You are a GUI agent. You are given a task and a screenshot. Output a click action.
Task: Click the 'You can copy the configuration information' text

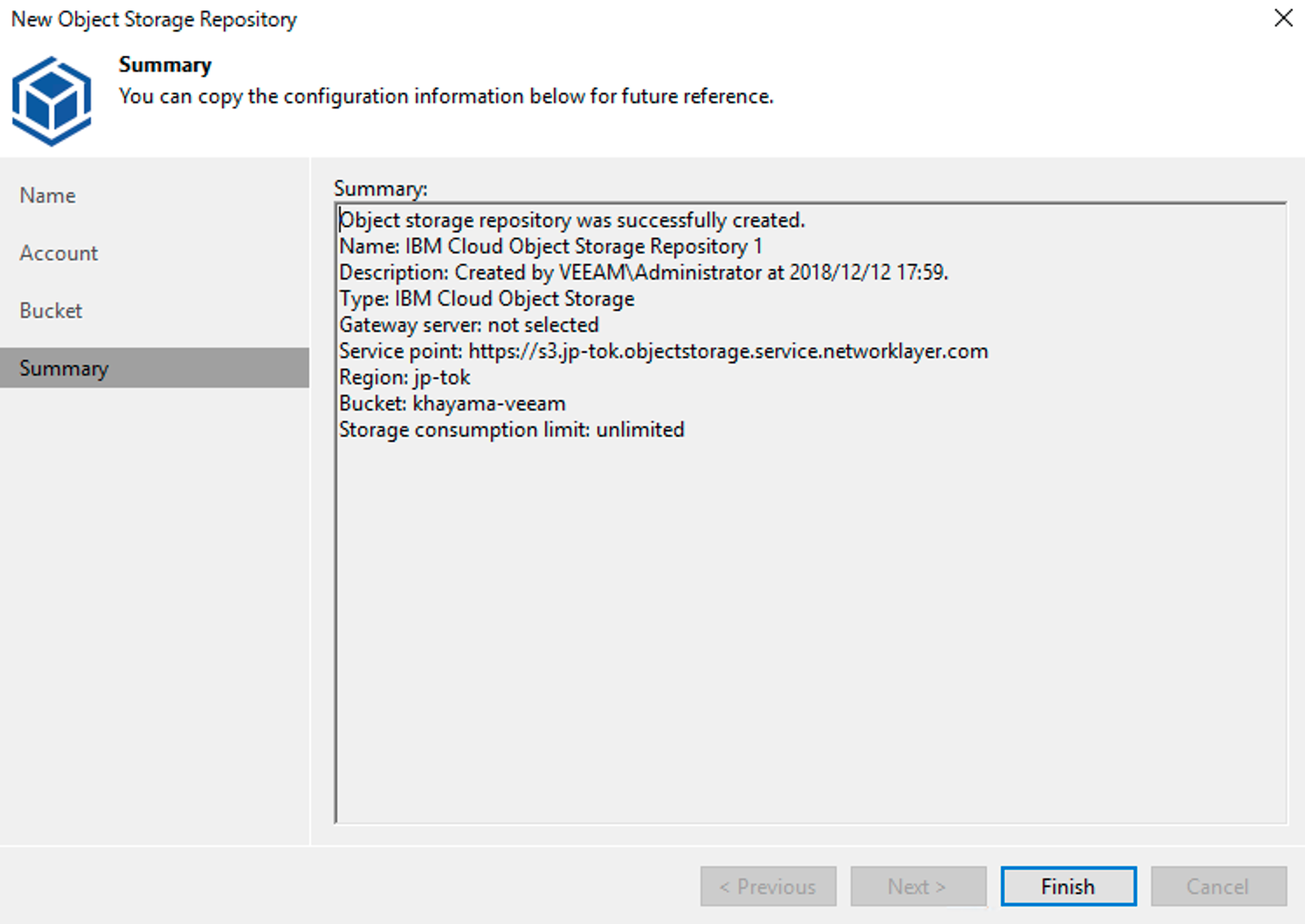[446, 96]
